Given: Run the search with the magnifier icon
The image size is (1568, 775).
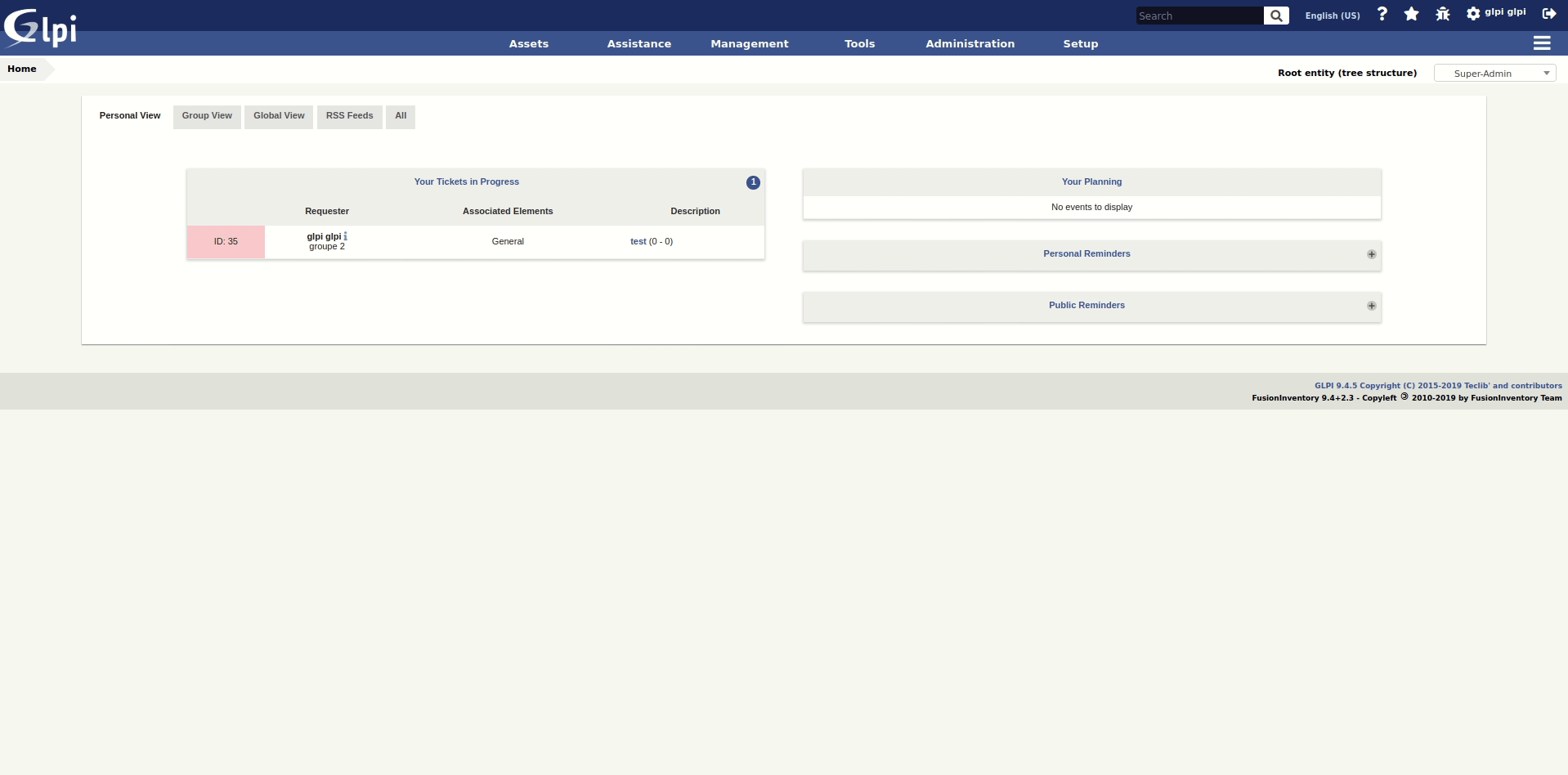Looking at the screenshot, I should click(1275, 16).
